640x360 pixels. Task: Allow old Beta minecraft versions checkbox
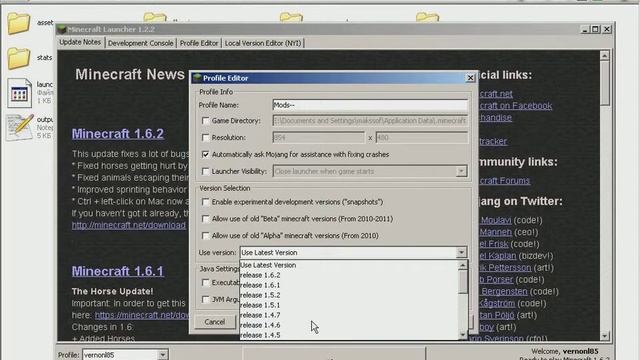point(205,219)
